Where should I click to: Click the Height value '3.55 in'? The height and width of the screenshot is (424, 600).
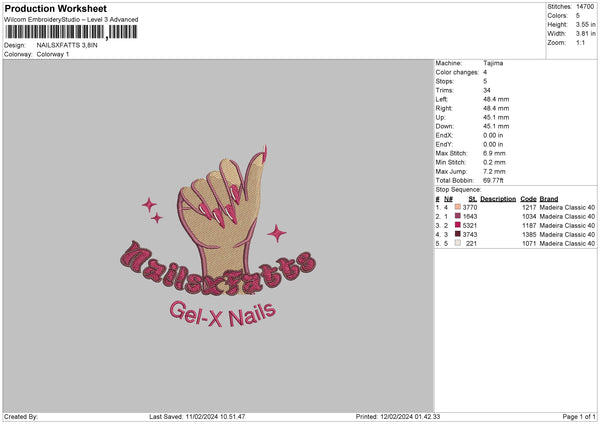pos(585,24)
